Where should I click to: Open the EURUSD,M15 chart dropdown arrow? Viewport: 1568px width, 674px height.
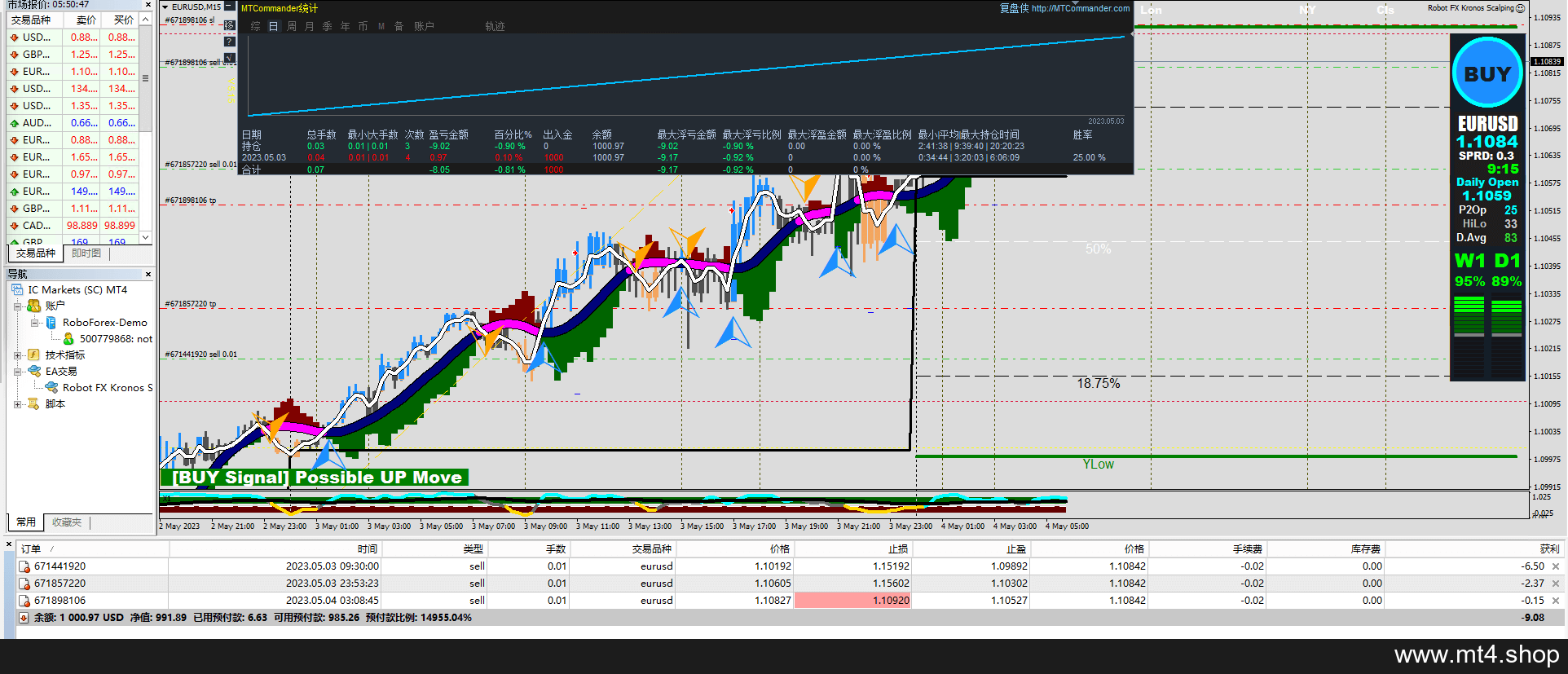(x=165, y=7)
